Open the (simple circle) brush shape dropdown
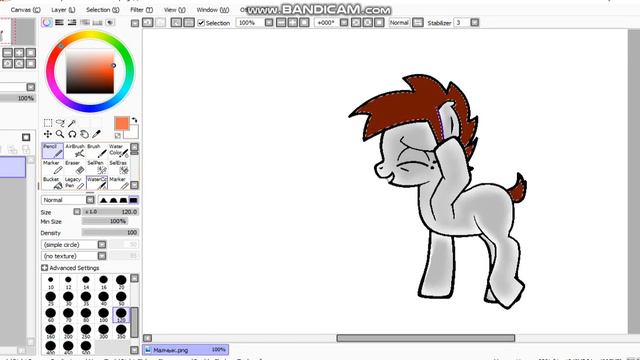The image size is (640, 360). tap(102, 244)
